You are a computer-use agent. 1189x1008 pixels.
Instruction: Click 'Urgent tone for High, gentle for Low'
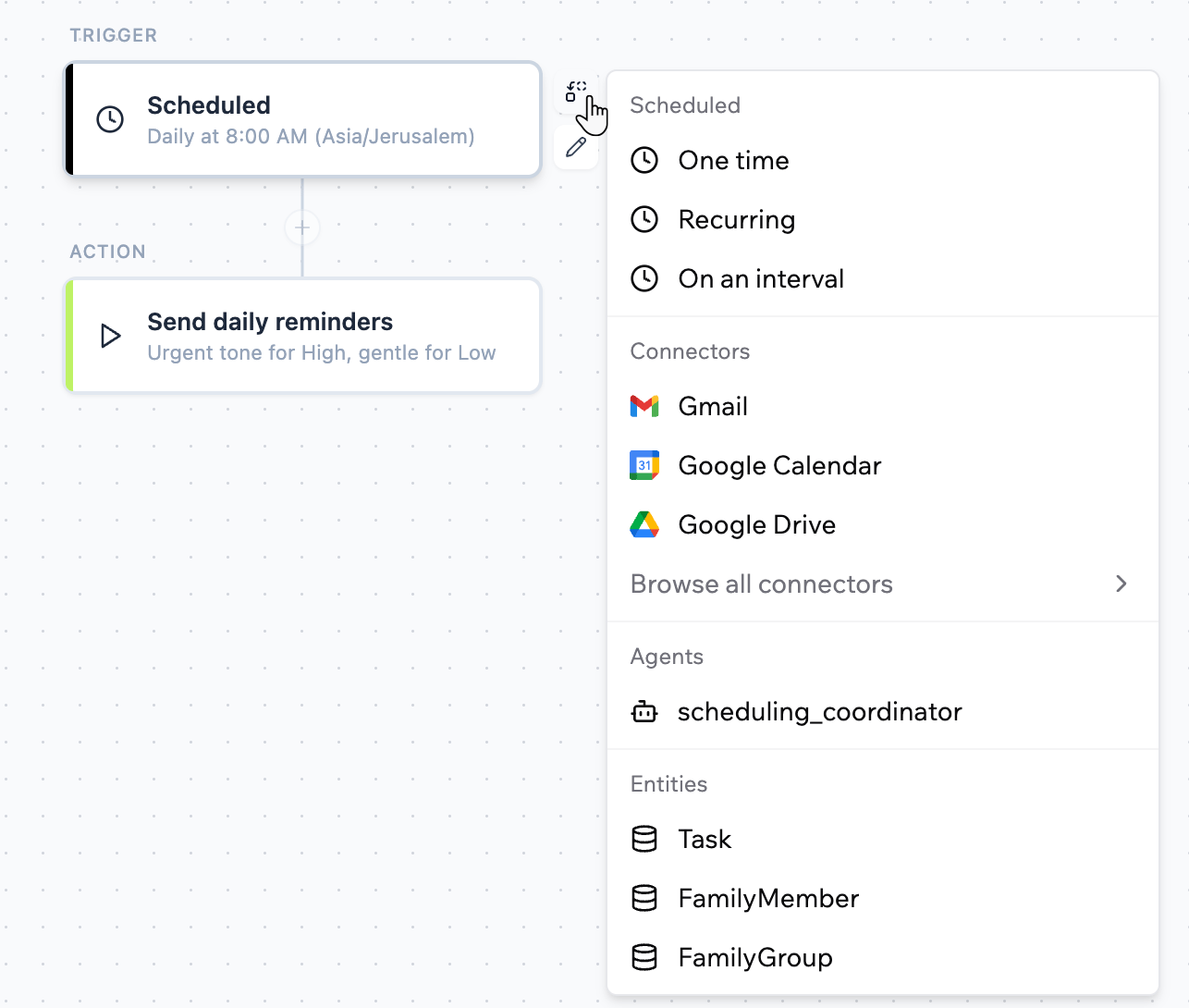[322, 353]
